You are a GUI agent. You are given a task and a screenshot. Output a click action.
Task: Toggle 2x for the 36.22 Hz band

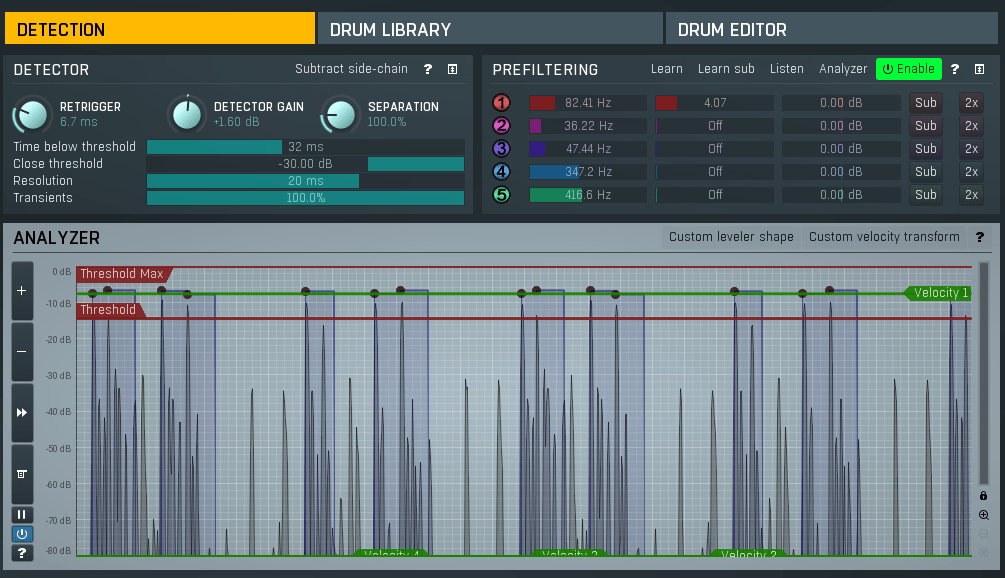coord(972,126)
